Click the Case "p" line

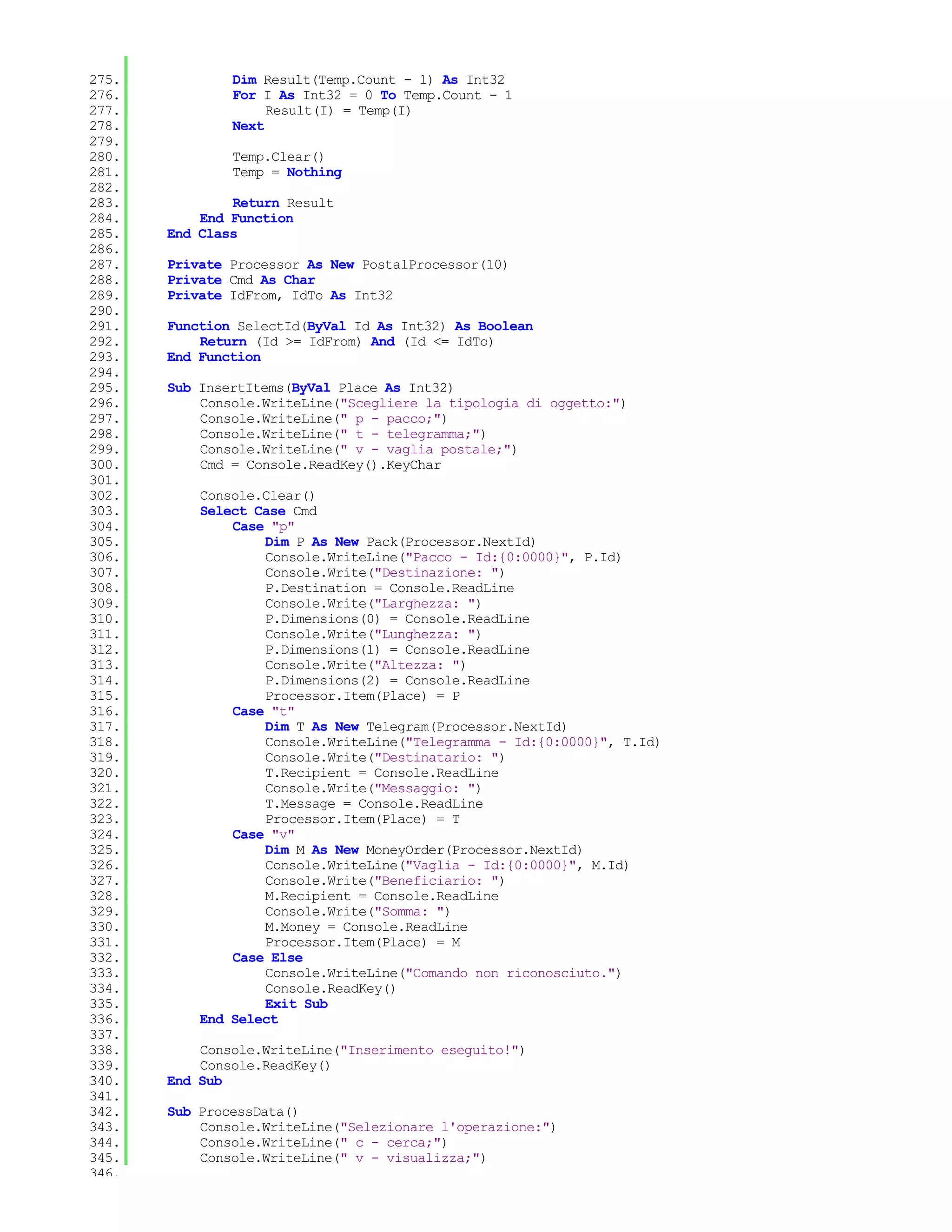point(263,527)
